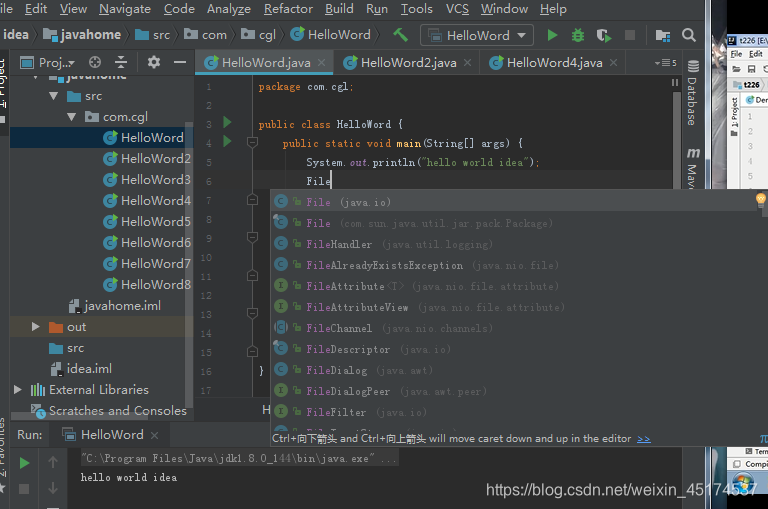Screen dimensions: 768x509
Task: Run with coverage shield icon
Action: point(604,35)
